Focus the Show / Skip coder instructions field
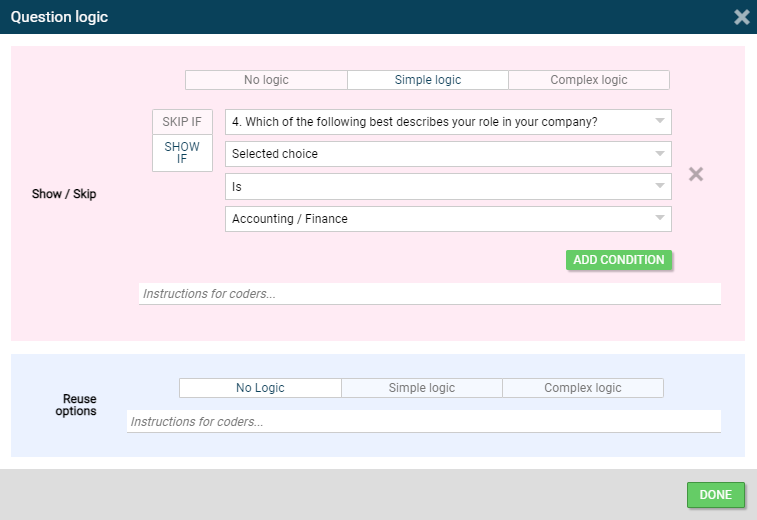757x520 pixels. (x=429, y=294)
